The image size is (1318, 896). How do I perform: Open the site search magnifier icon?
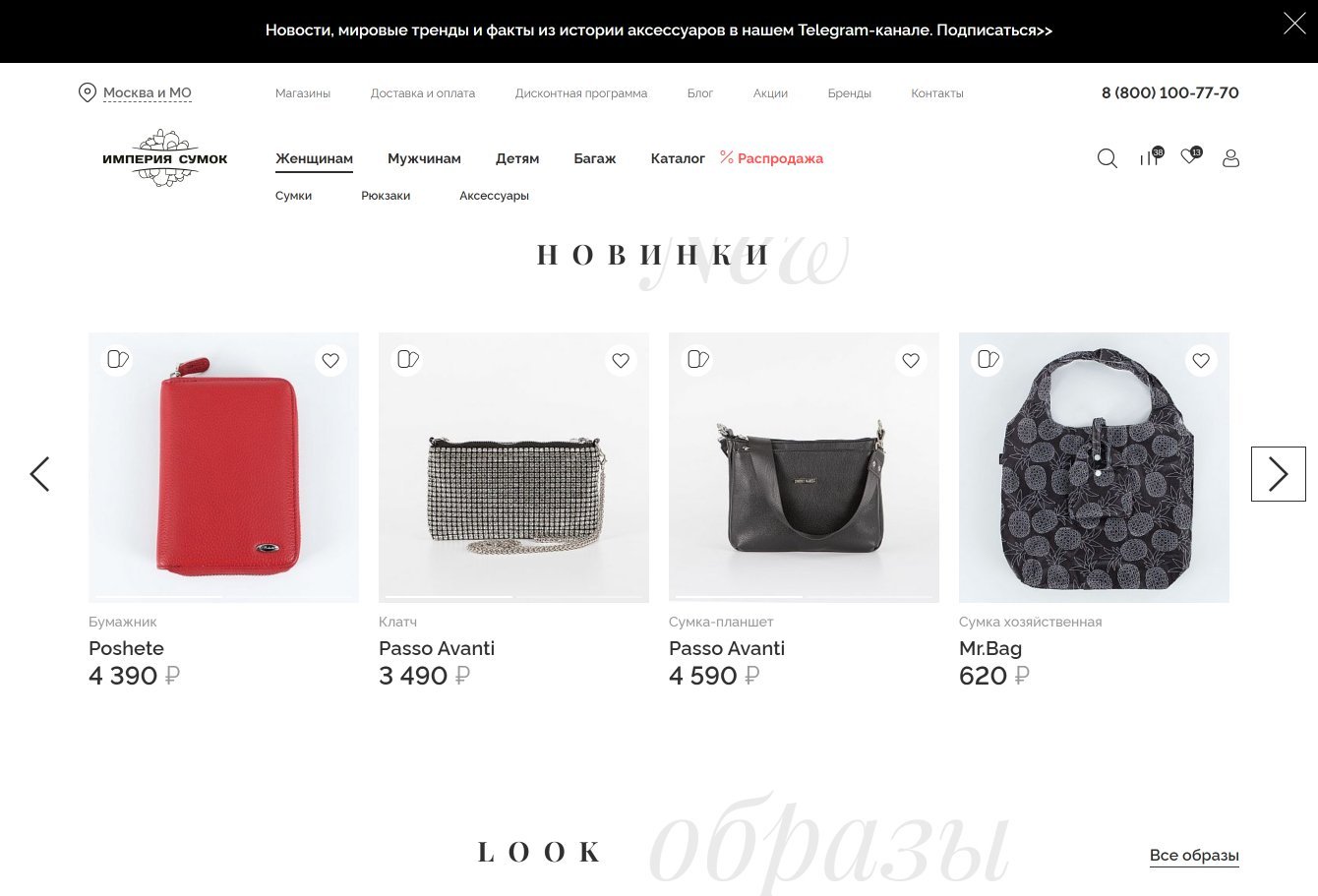(x=1107, y=158)
